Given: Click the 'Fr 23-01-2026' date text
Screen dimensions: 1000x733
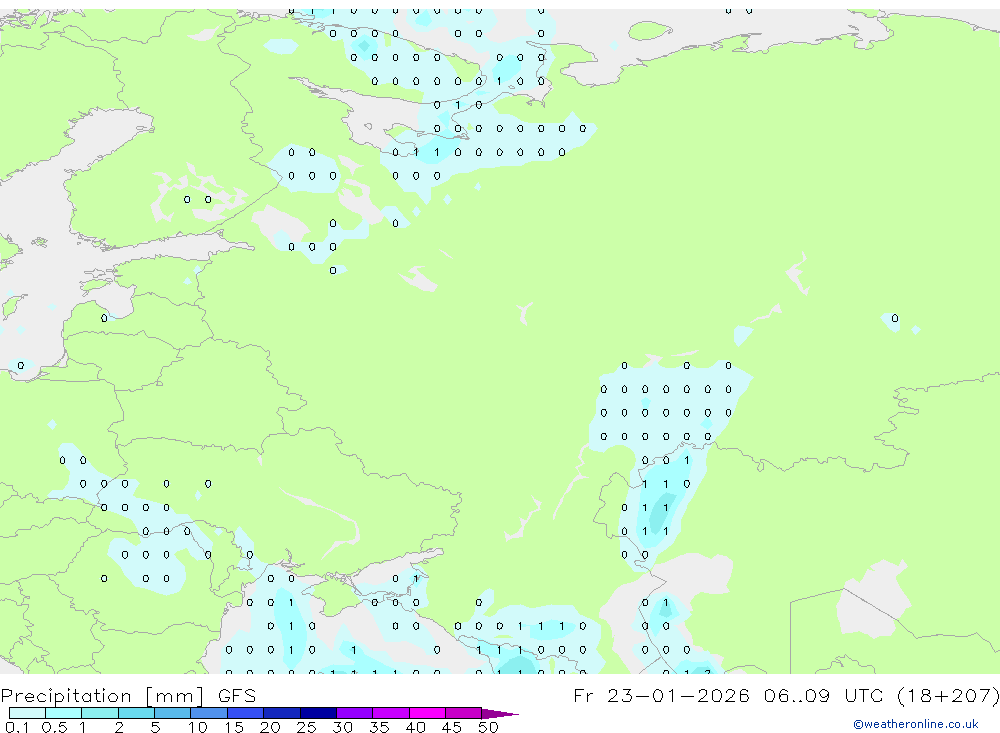Looking at the screenshot, I should [x=661, y=695].
